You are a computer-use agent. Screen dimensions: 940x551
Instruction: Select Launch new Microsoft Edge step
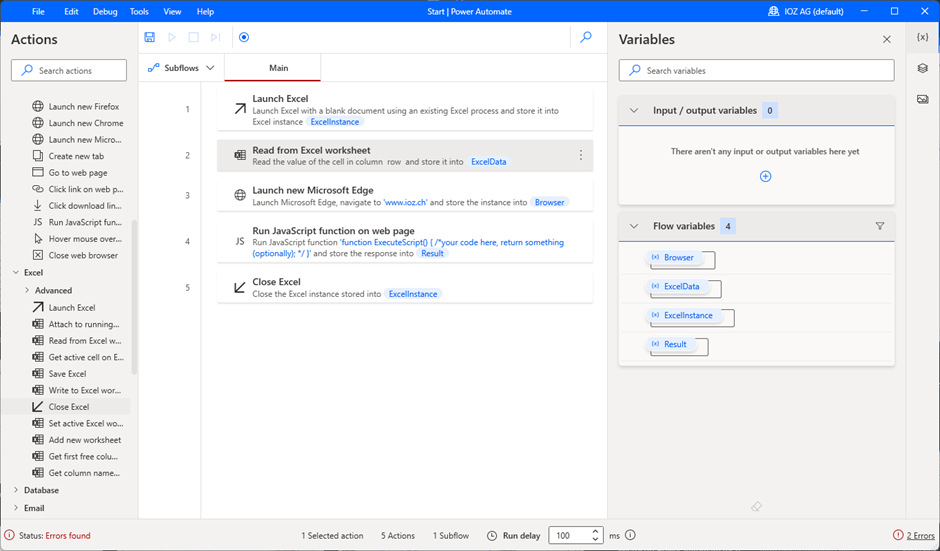405,195
